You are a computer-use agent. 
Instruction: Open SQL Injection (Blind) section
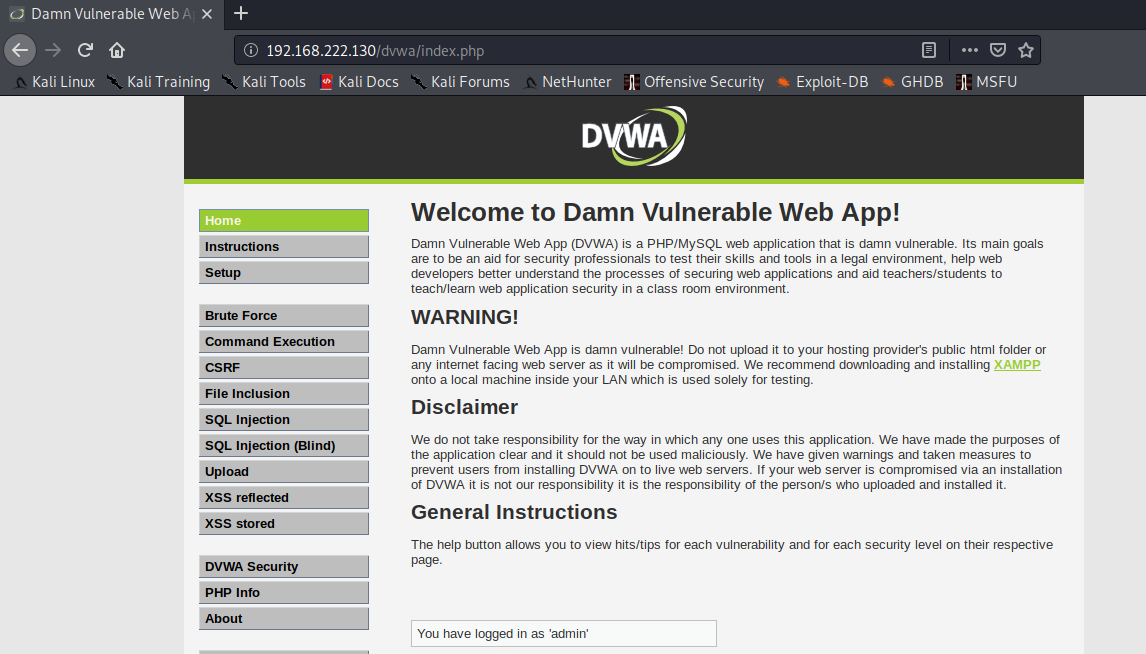[x=284, y=445]
